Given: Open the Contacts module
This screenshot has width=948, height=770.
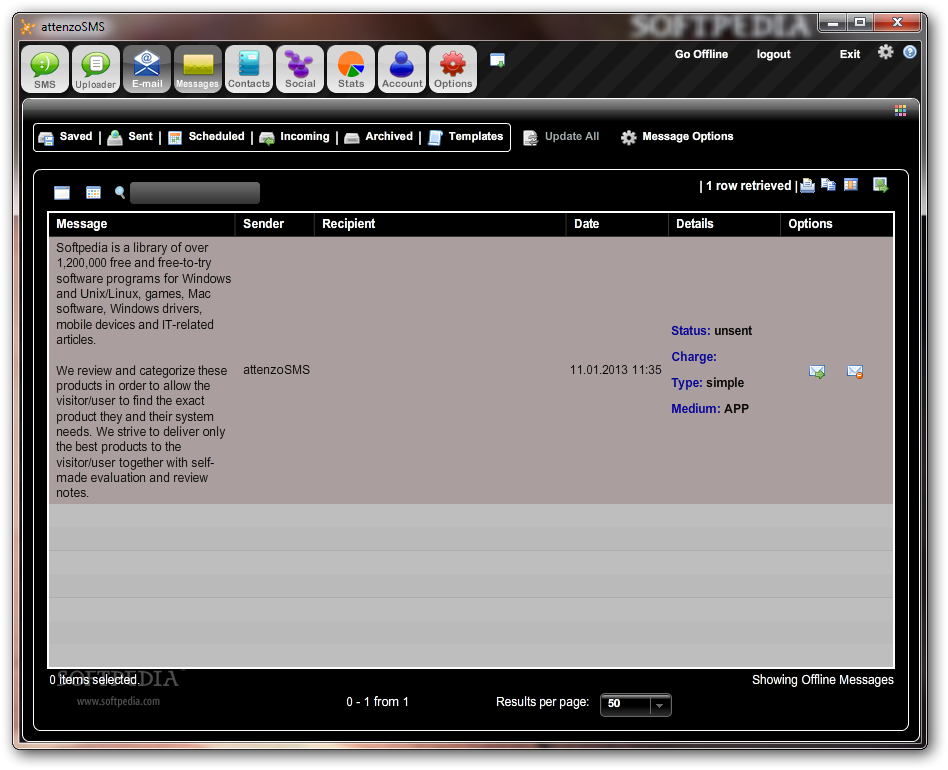Looking at the screenshot, I should click(x=249, y=69).
